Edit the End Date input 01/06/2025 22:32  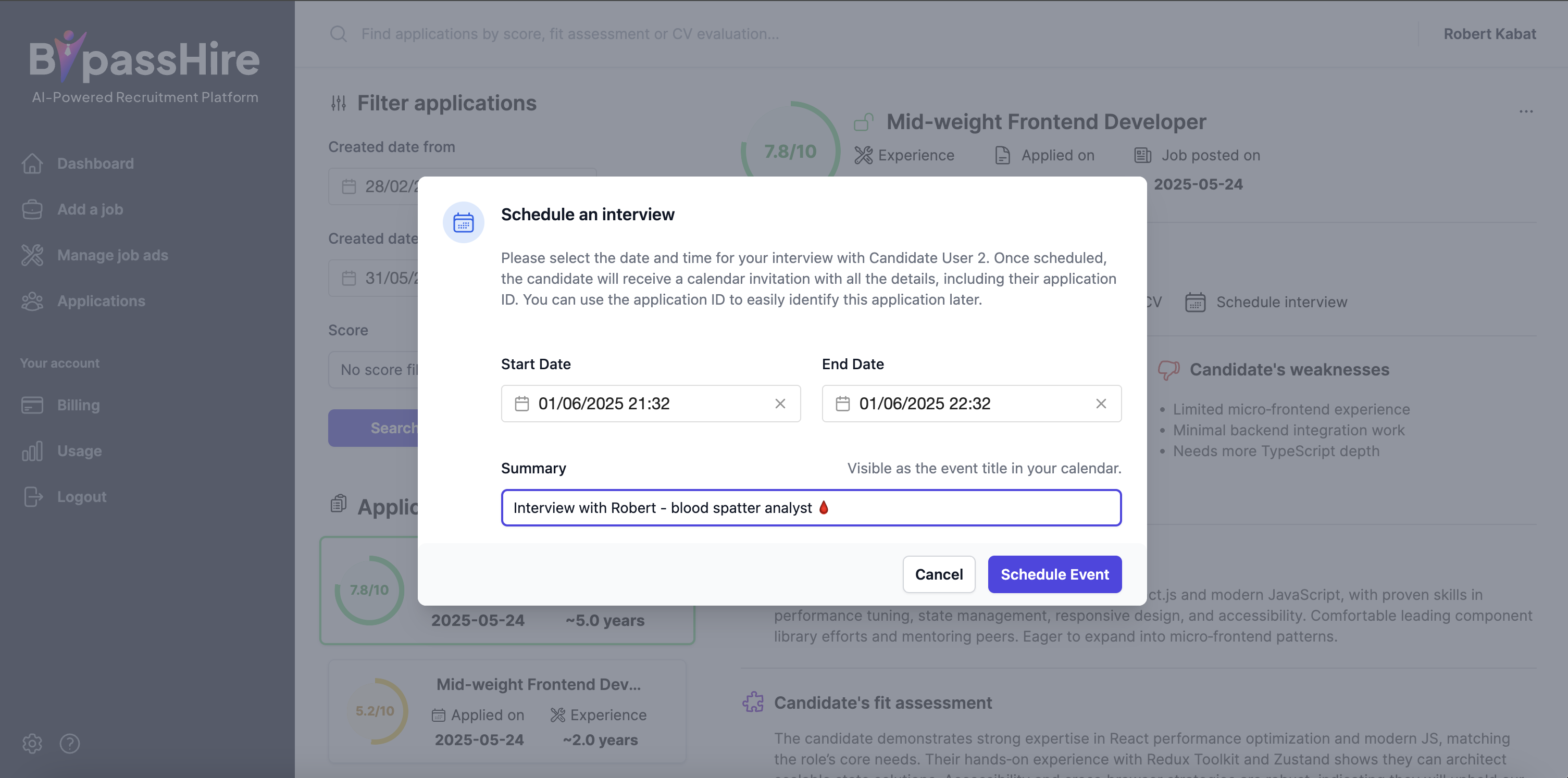point(971,403)
